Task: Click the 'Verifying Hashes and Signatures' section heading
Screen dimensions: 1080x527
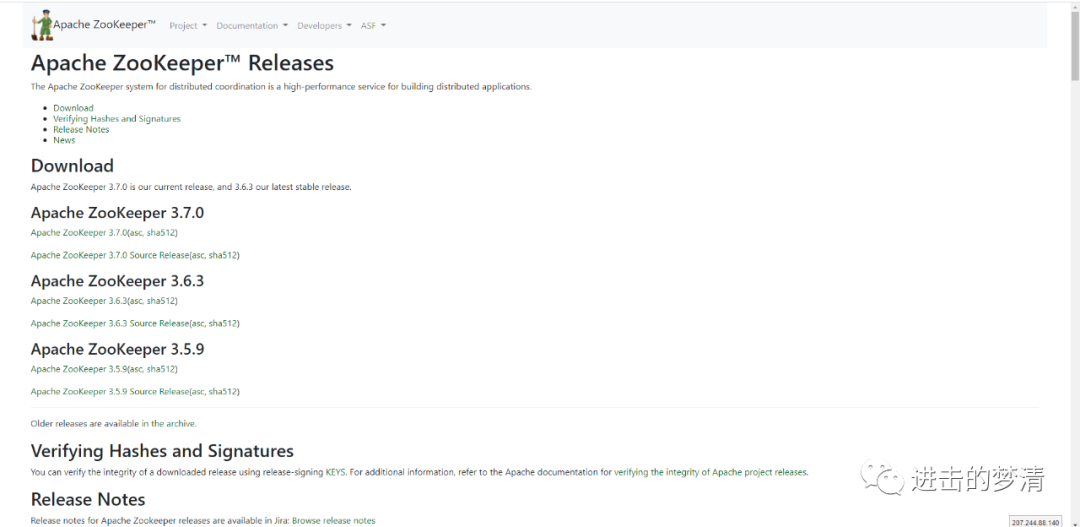Action: click(162, 451)
